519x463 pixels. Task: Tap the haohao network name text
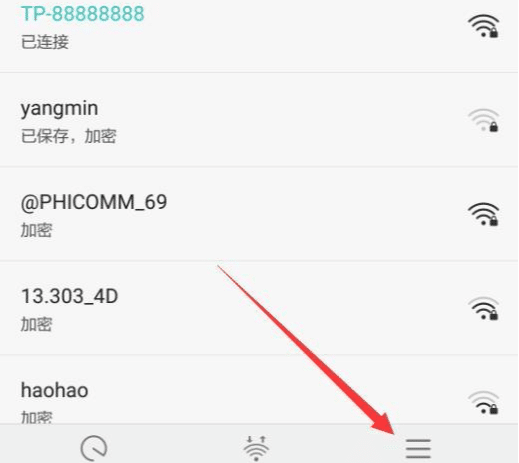pos(54,390)
